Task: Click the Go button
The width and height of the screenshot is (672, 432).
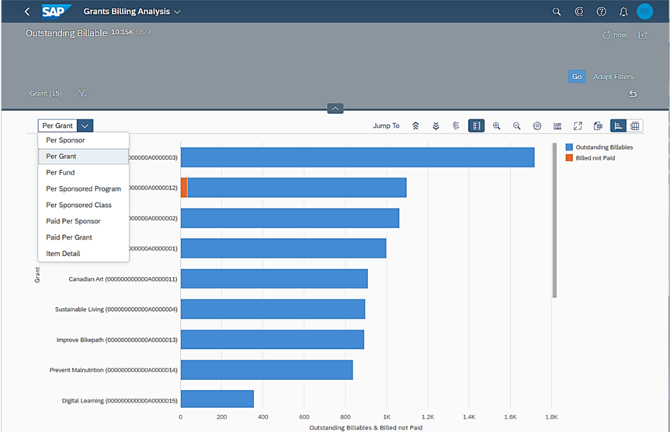Action: point(577,76)
